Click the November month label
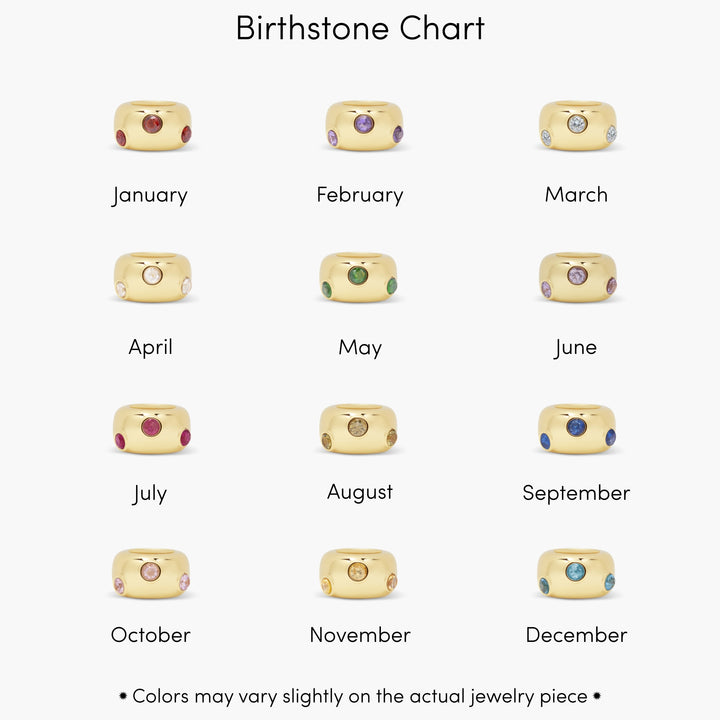720x720 pixels. (360, 635)
